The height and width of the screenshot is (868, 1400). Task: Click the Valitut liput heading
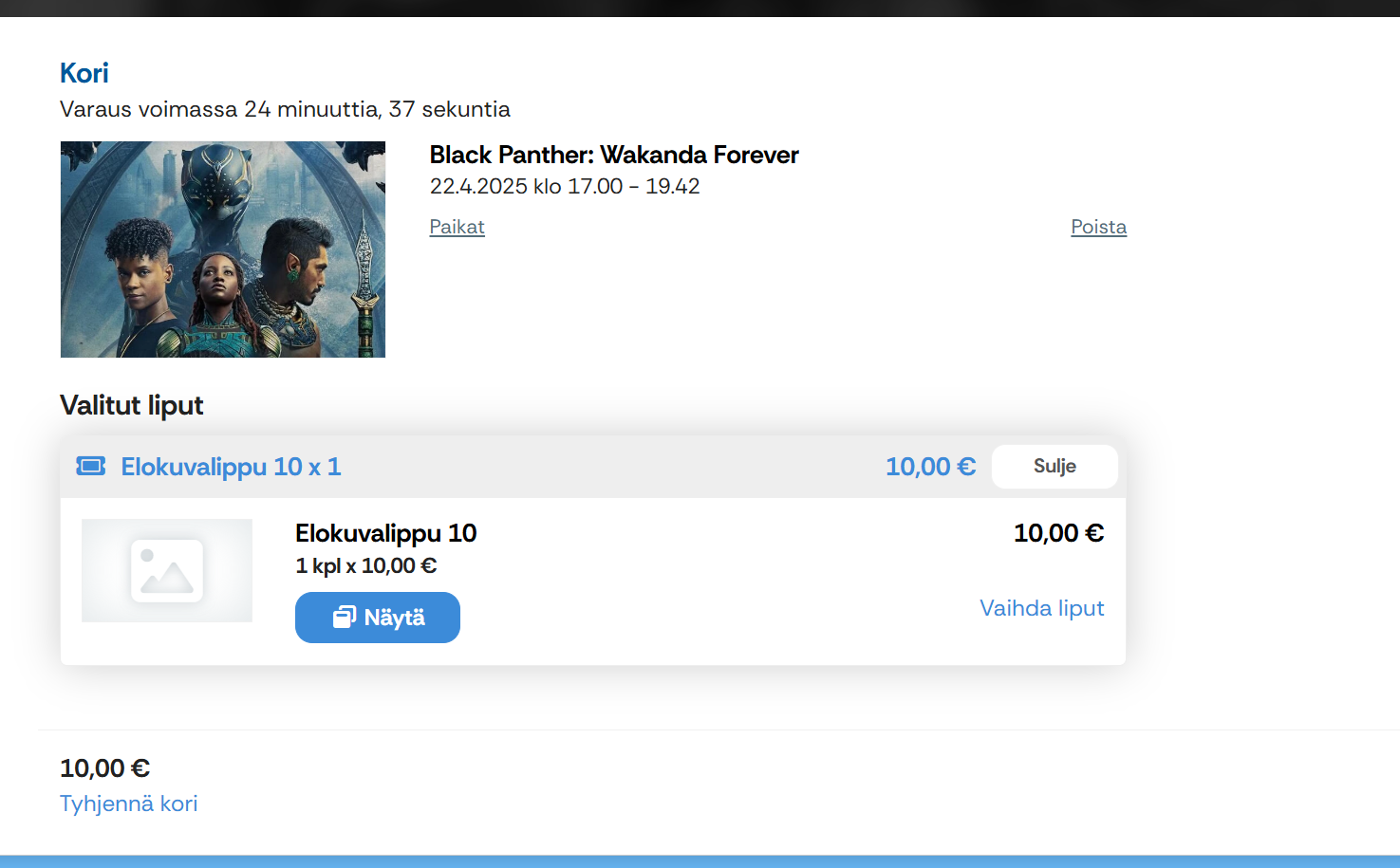[132, 405]
